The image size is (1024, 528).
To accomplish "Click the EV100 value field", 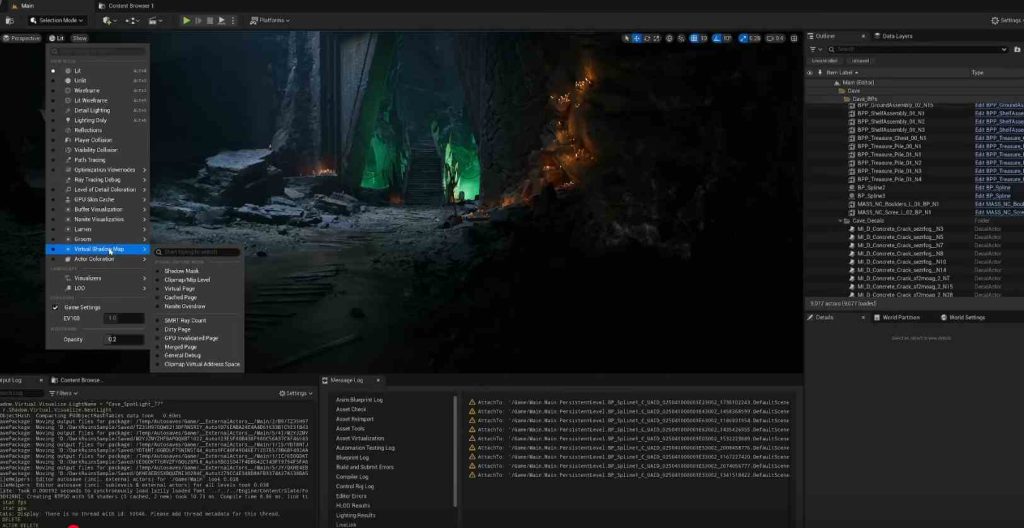I will click(x=125, y=318).
